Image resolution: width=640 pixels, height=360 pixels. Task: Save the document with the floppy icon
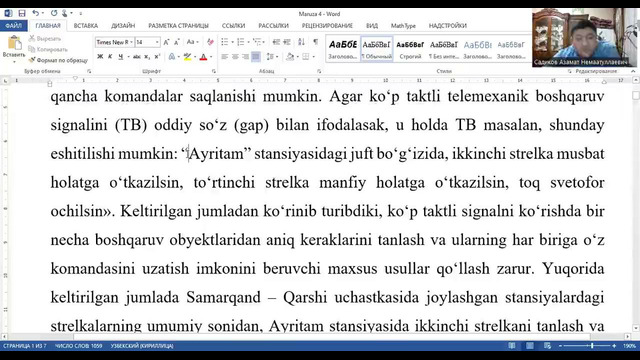pyautogui.click(x=22, y=13)
